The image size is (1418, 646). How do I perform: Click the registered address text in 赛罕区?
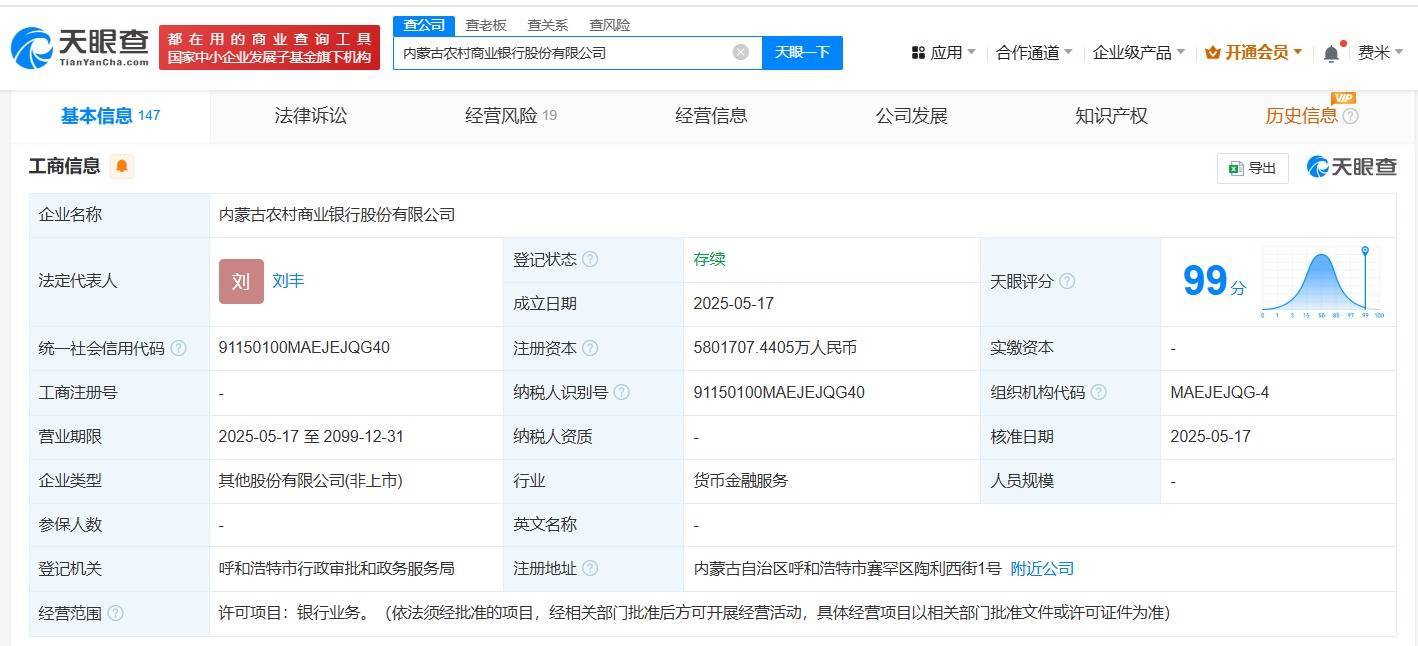[847, 568]
